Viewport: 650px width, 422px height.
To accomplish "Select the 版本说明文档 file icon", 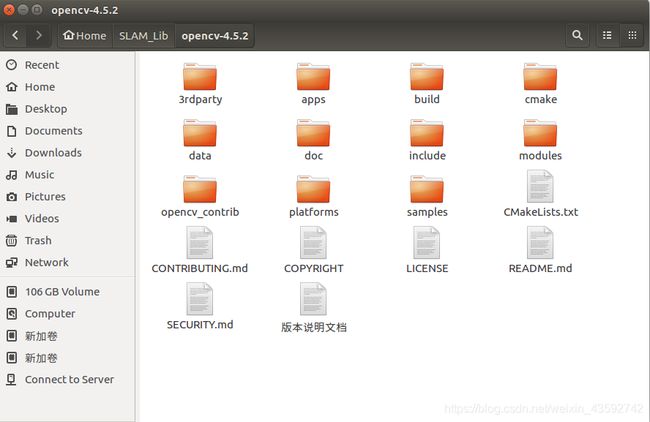I will tap(313, 299).
